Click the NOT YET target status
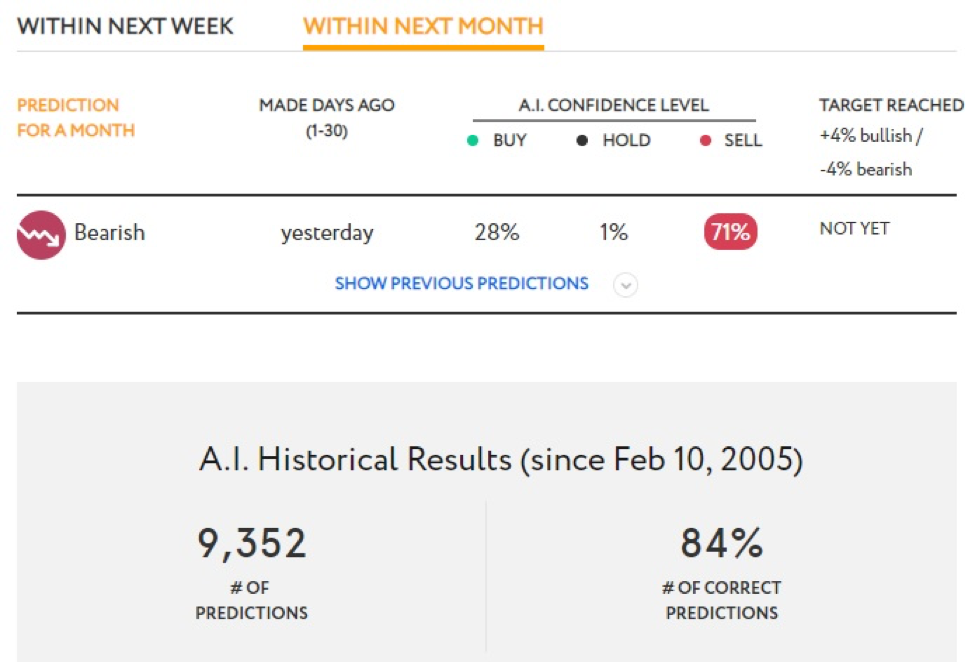Image resolution: width=974 pixels, height=662 pixels. [855, 229]
